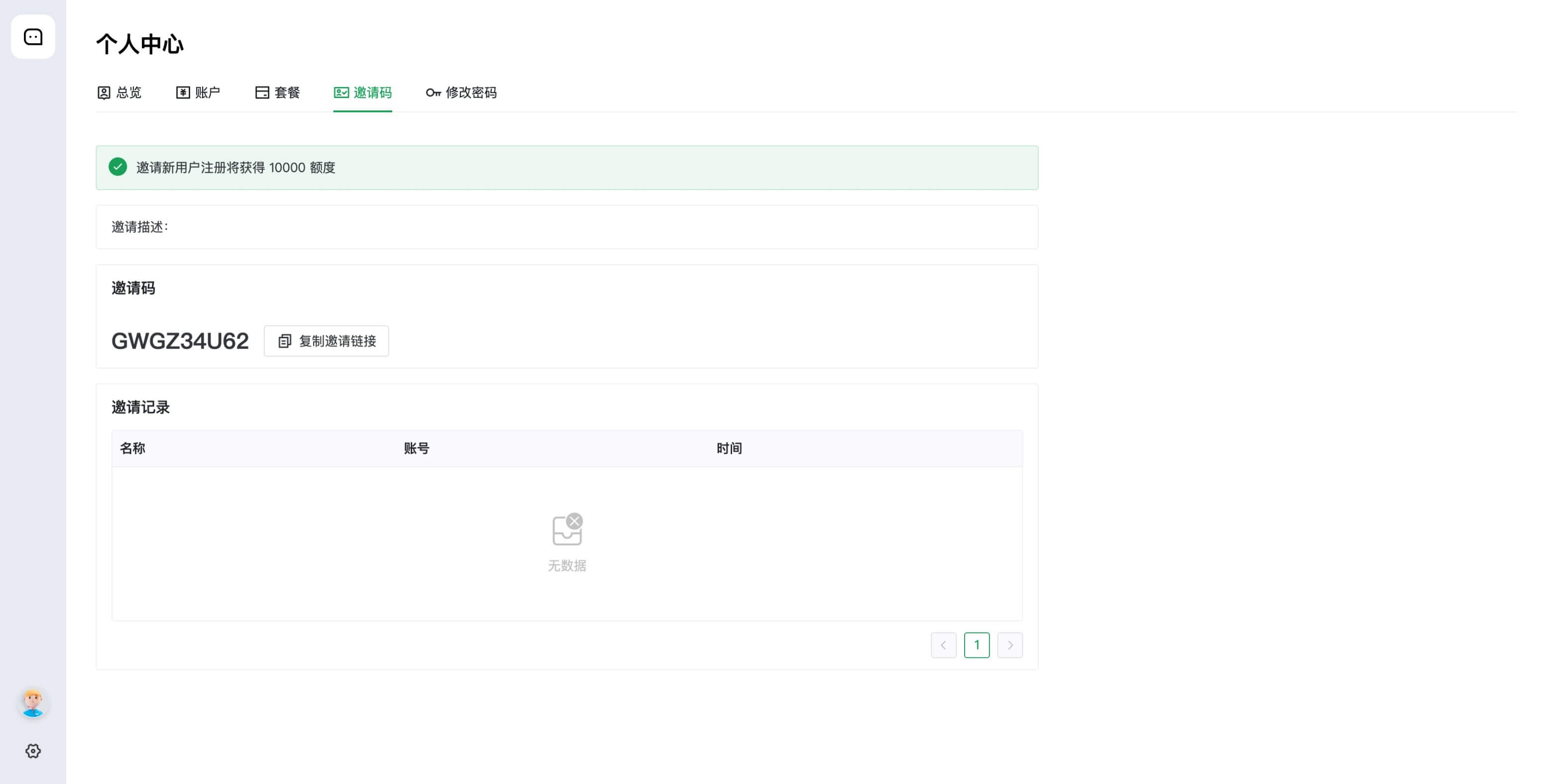
Task: Switch to the 总览 tab
Action: (x=128, y=93)
